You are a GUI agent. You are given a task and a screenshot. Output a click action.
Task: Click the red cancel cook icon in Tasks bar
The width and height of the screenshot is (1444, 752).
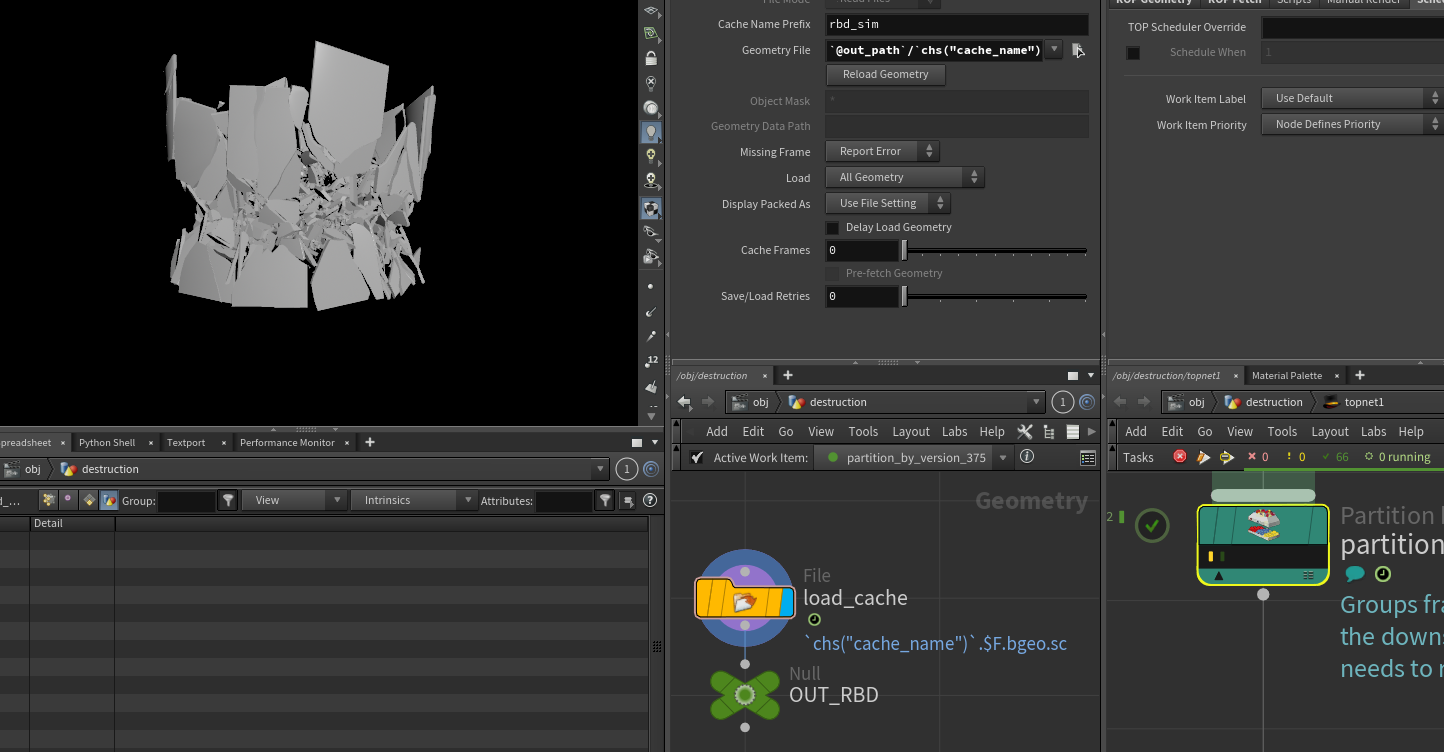(x=1180, y=457)
